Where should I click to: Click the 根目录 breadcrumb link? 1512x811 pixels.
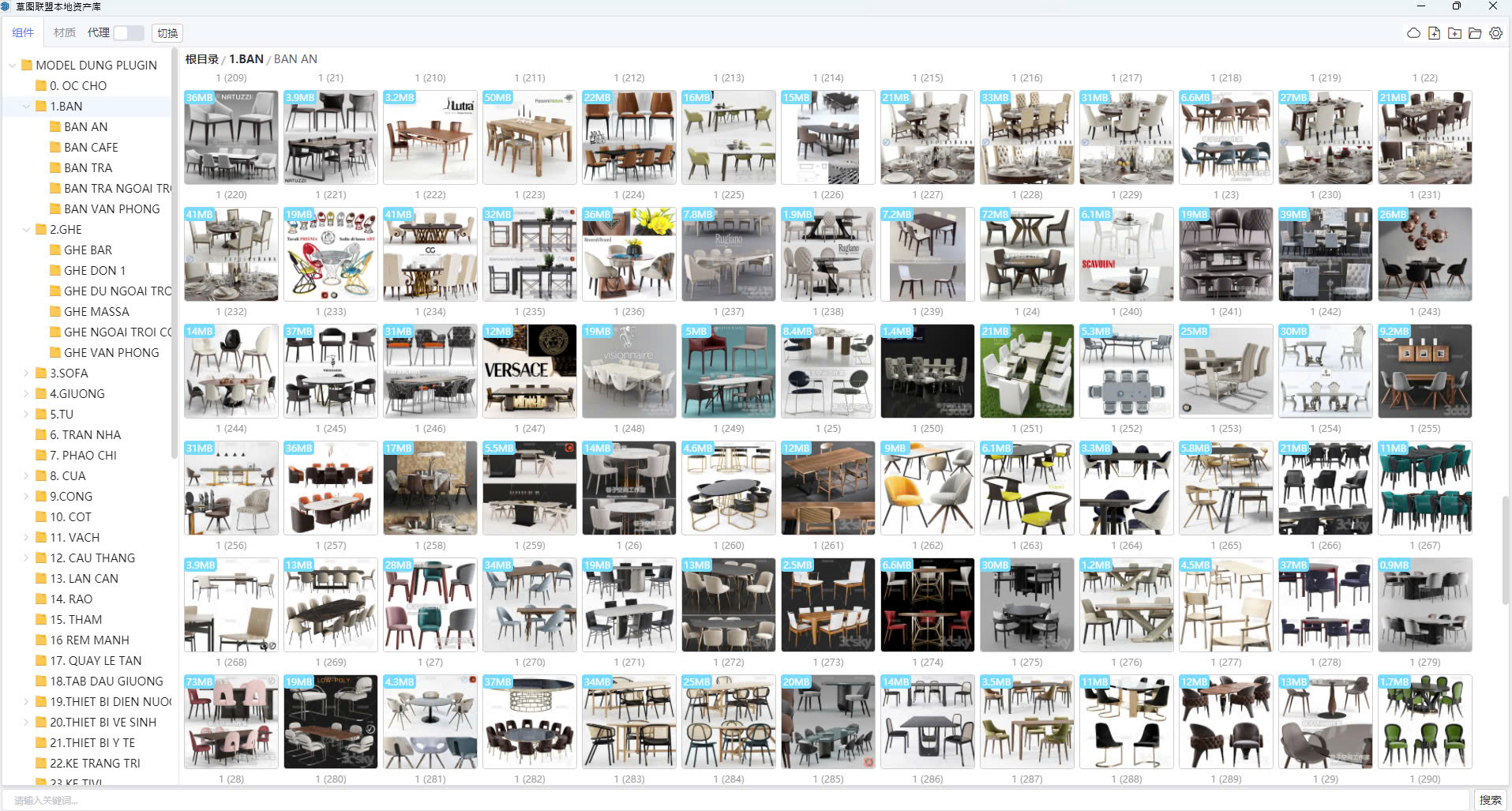[201, 59]
